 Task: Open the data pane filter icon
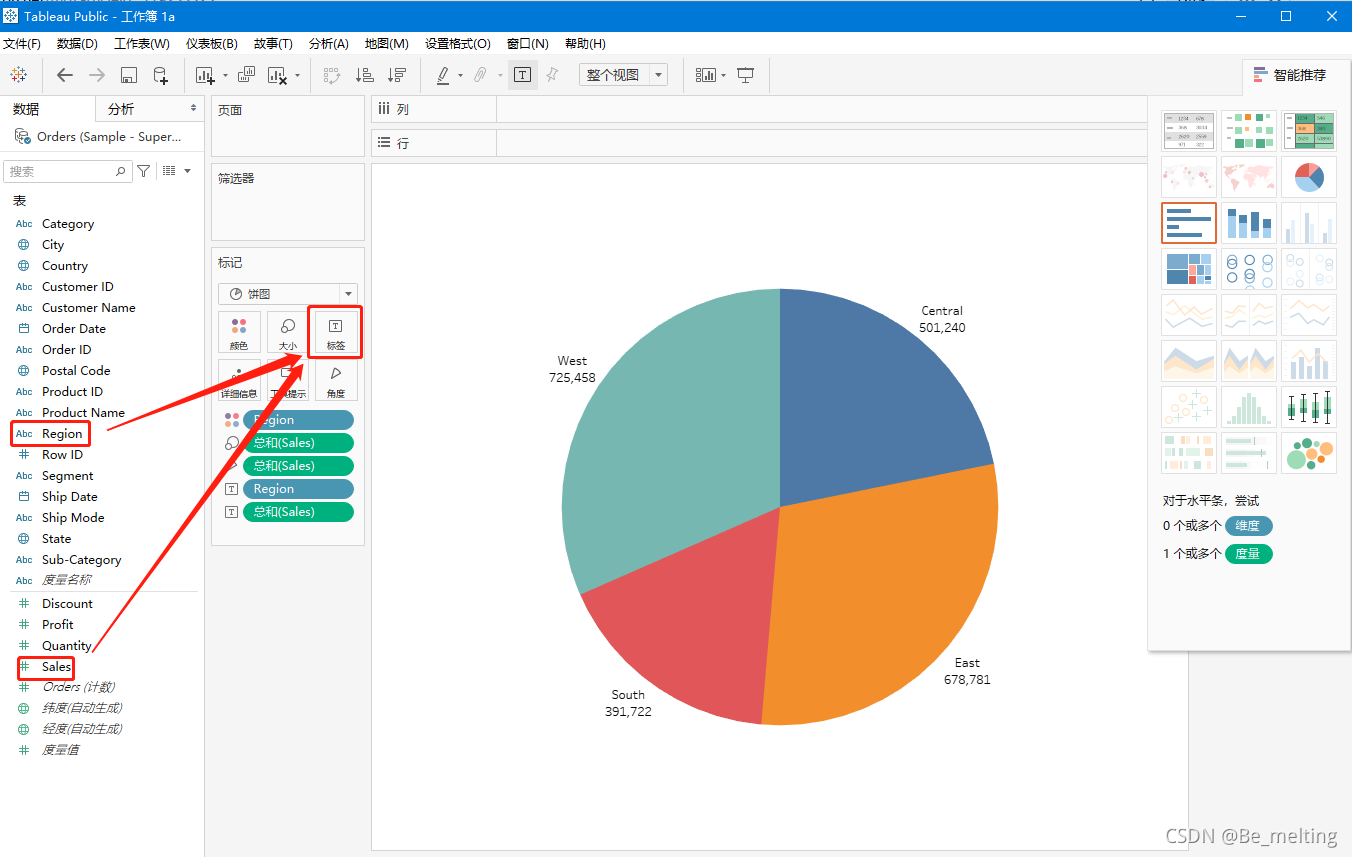click(x=144, y=171)
